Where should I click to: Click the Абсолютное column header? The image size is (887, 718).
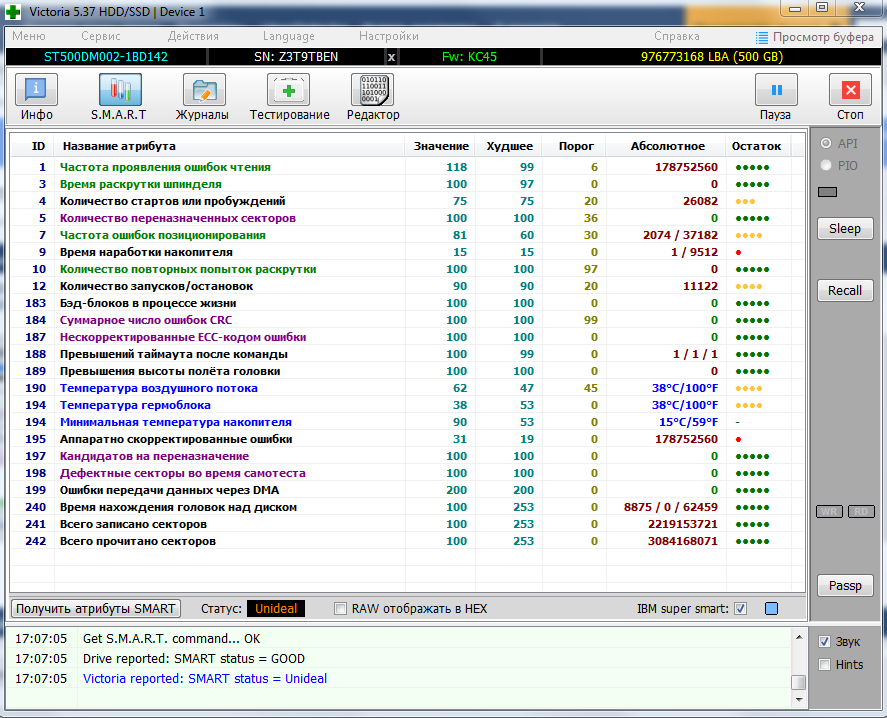[667, 146]
